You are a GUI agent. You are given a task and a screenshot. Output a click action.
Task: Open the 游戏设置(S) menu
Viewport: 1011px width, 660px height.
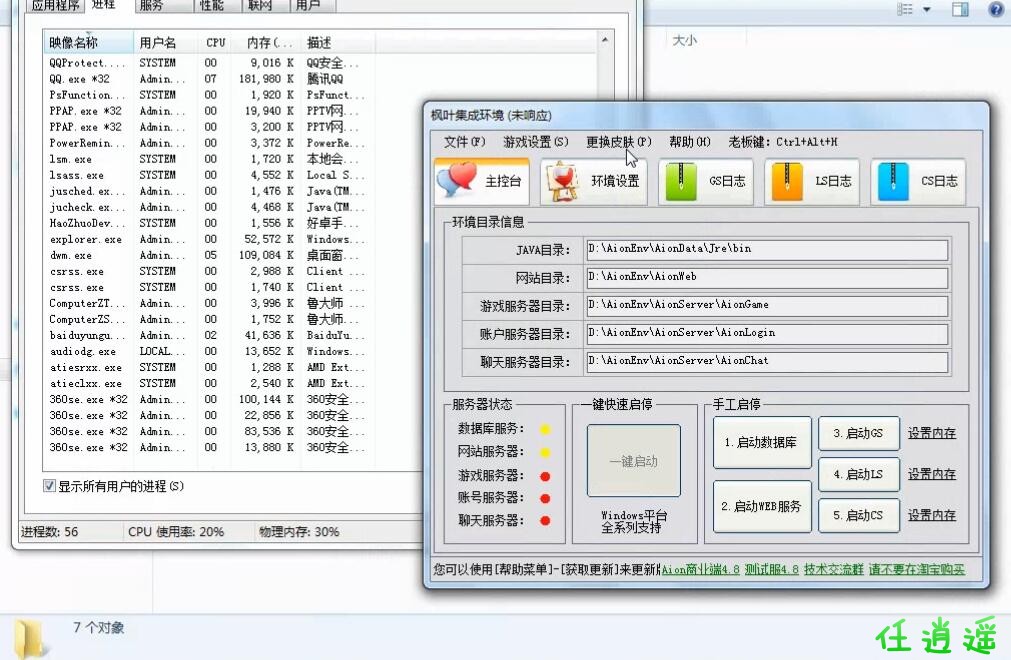(x=536, y=142)
